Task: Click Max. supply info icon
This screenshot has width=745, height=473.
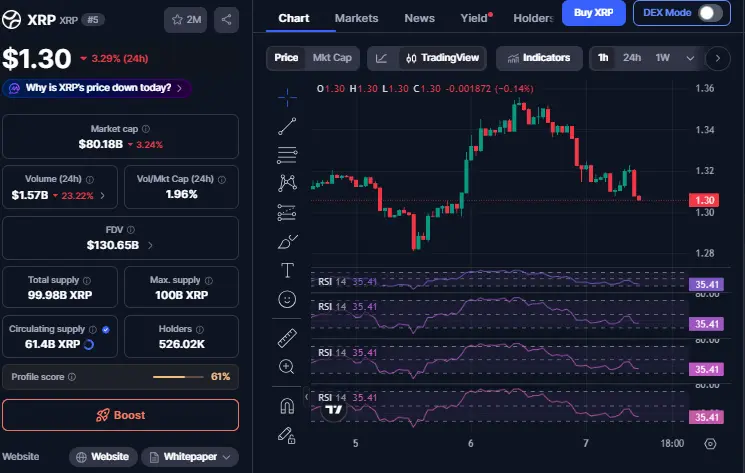Action: (209, 280)
